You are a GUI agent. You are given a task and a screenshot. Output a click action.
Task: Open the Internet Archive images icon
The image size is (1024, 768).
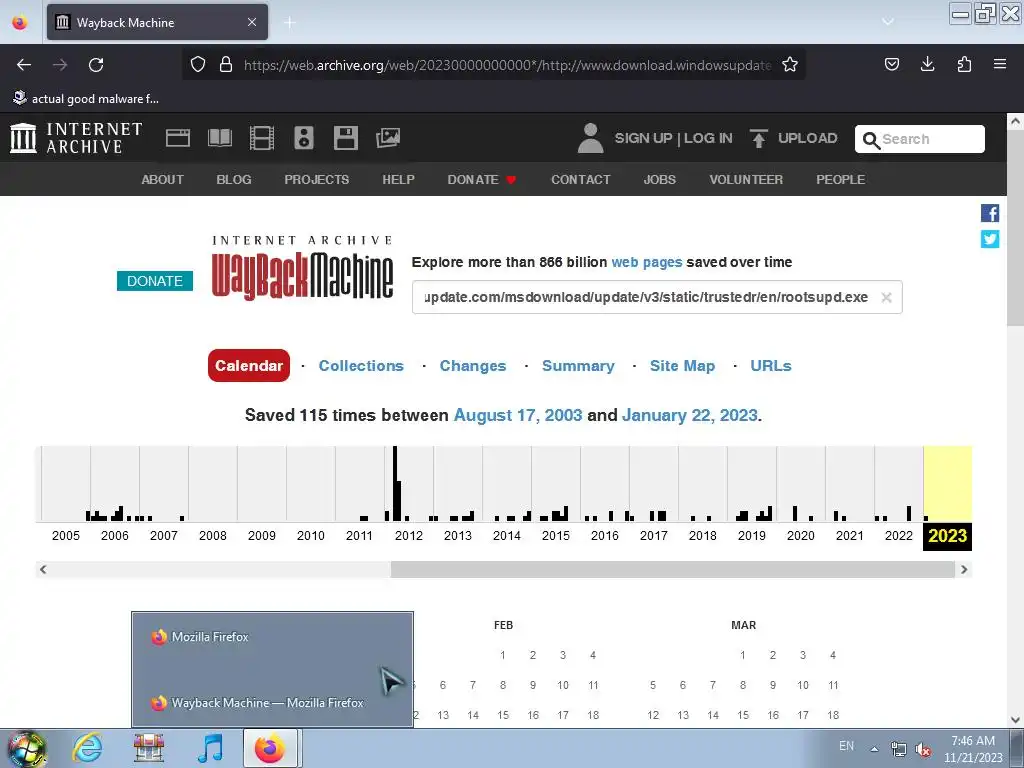point(388,138)
